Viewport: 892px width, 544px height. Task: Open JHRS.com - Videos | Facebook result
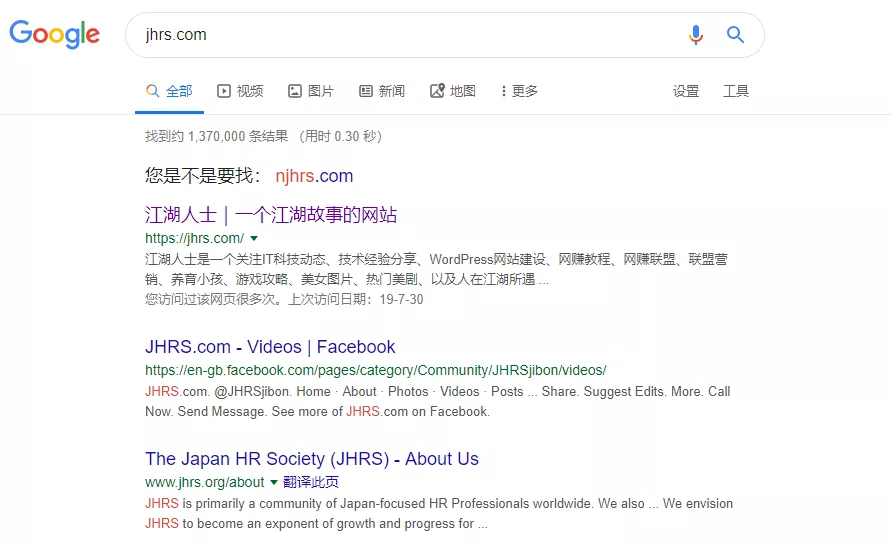coord(270,347)
